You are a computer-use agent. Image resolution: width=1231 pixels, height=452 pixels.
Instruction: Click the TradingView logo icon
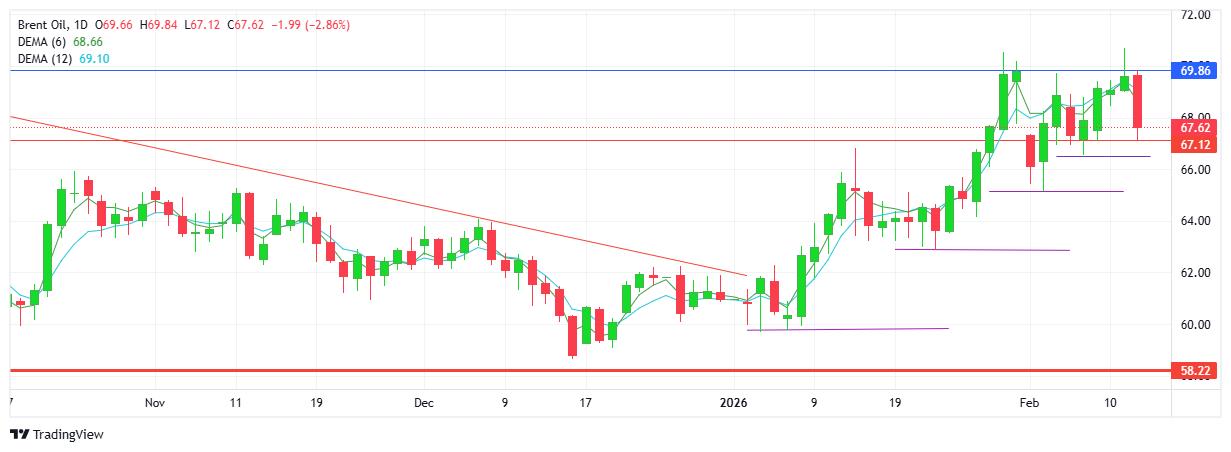[x=18, y=434]
